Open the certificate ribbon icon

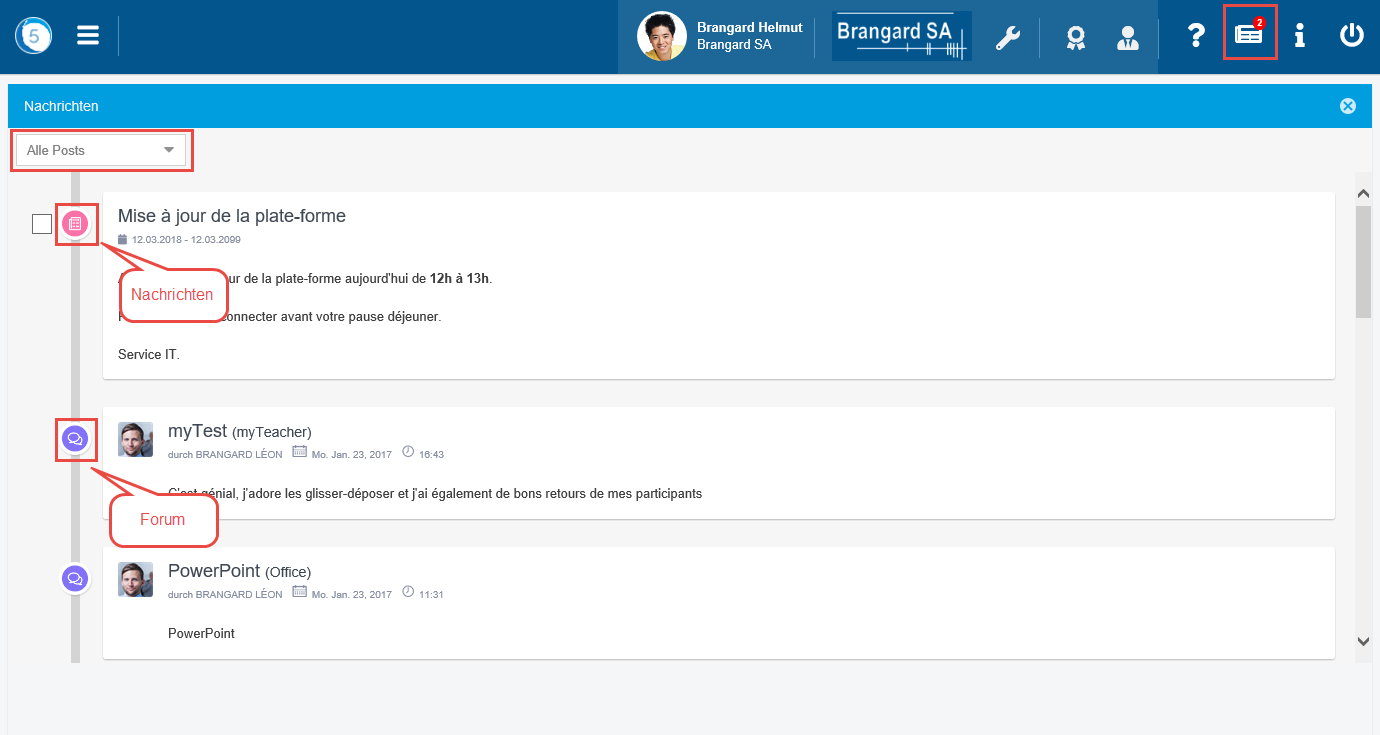click(1075, 37)
